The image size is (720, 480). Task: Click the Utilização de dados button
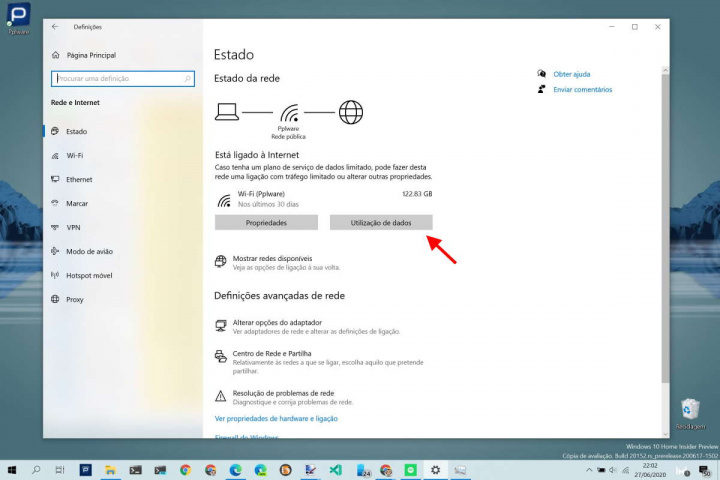tap(381, 222)
